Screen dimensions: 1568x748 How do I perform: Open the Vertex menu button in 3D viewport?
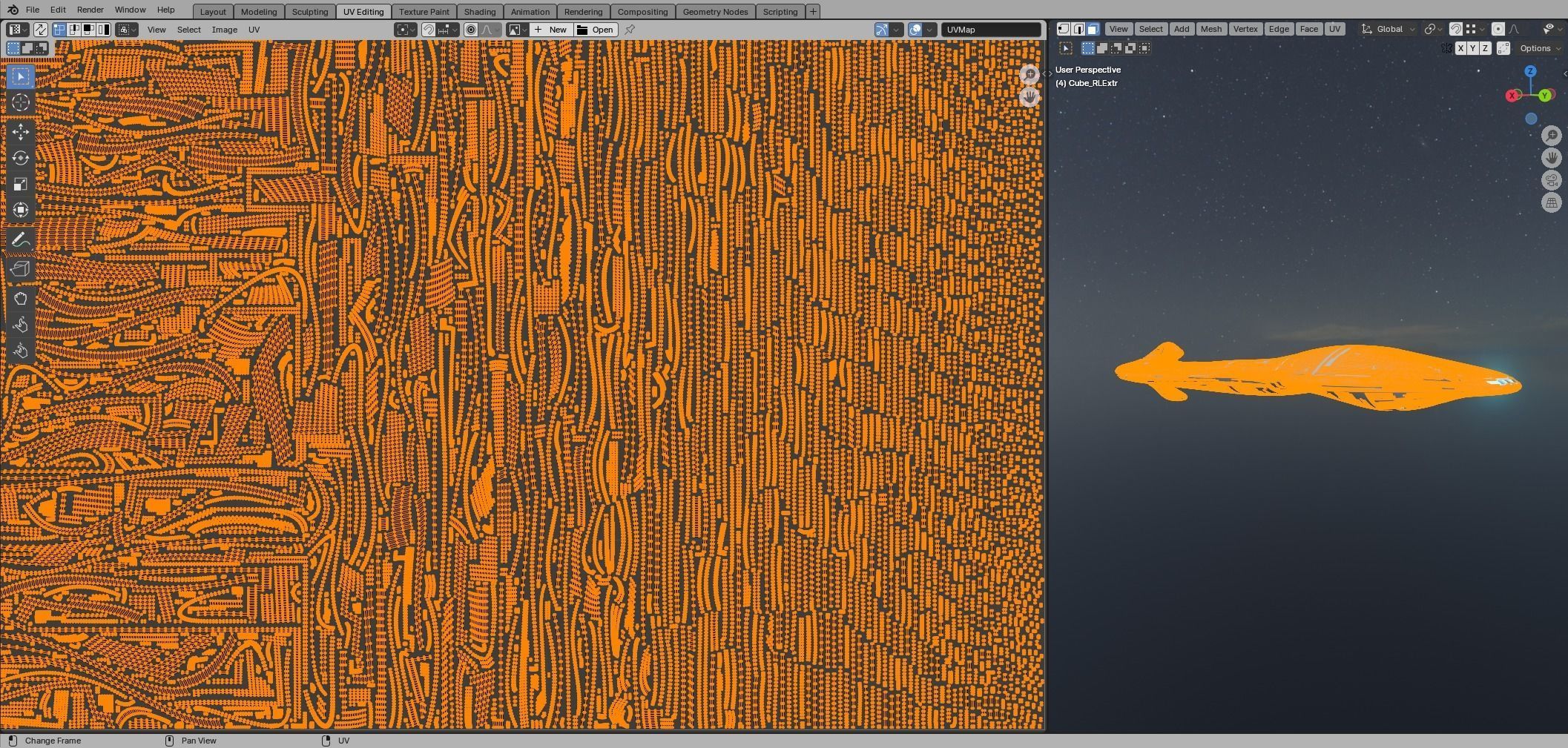(1245, 29)
